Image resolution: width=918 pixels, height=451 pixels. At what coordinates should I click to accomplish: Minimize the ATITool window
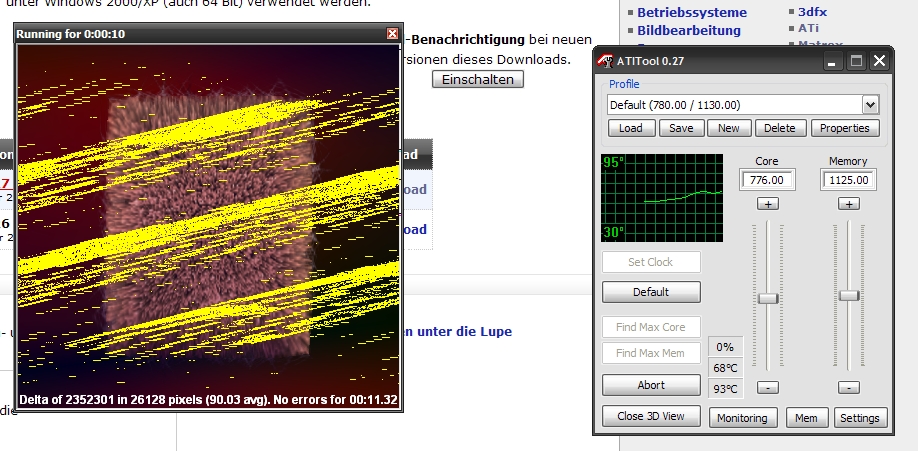tap(832, 61)
